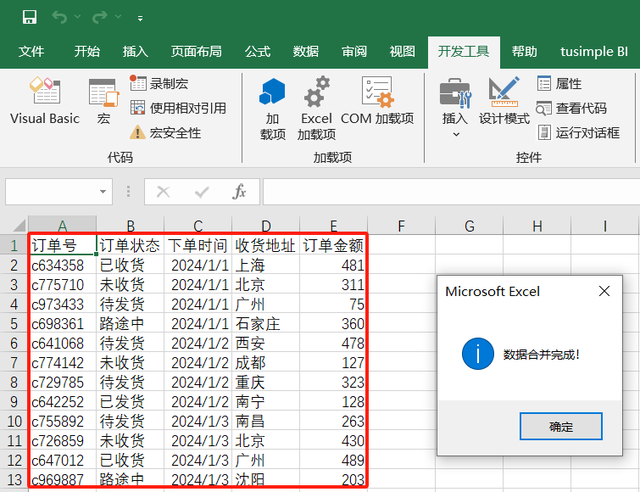Image resolution: width=640 pixels, height=492 pixels.
Task: Select column H header
Action: (x=537, y=225)
